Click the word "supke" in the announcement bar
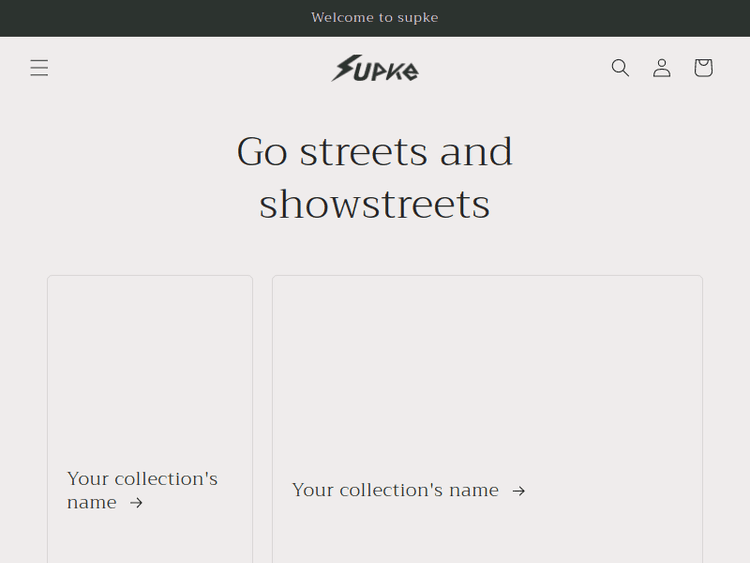 click(417, 18)
